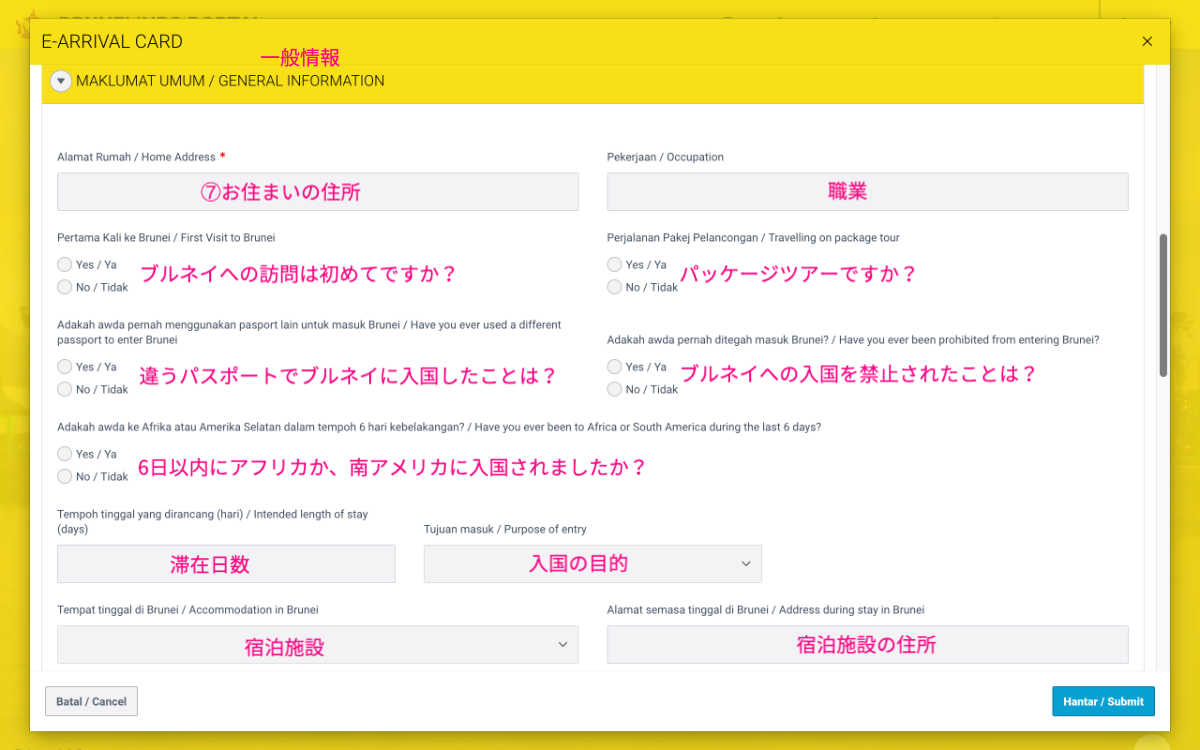Select No for prohibited from entering Brunei
The width and height of the screenshot is (1200, 750).
point(614,389)
